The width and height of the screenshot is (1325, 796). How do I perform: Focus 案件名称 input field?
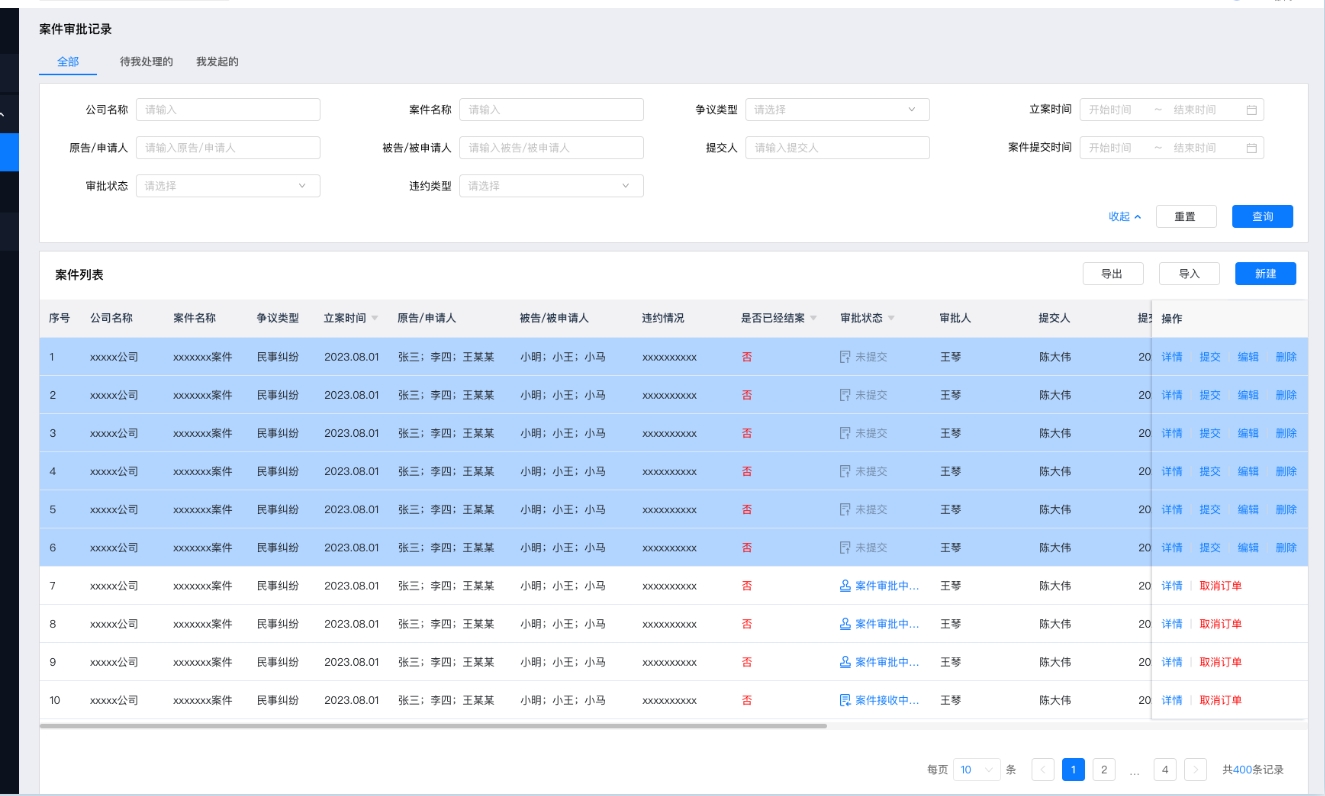(551, 110)
